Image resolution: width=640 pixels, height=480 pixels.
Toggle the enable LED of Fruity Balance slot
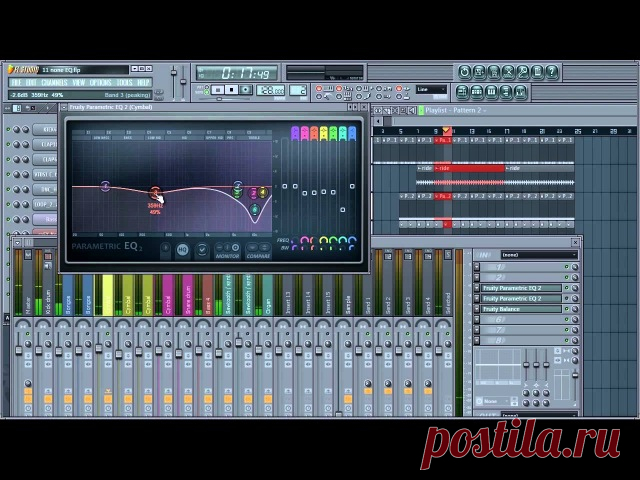pos(567,309)
